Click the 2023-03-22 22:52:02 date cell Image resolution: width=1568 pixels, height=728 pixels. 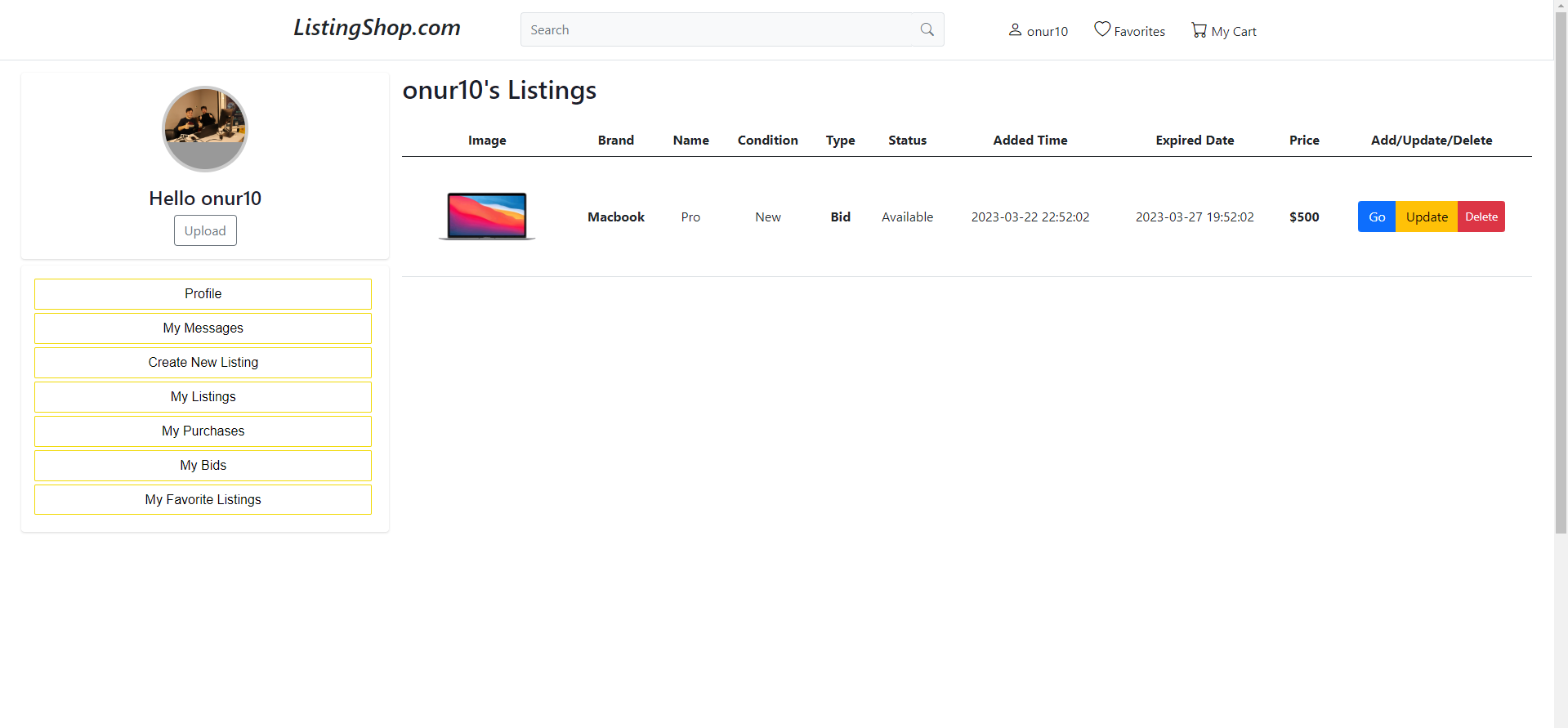click(x=1030, y=217)
